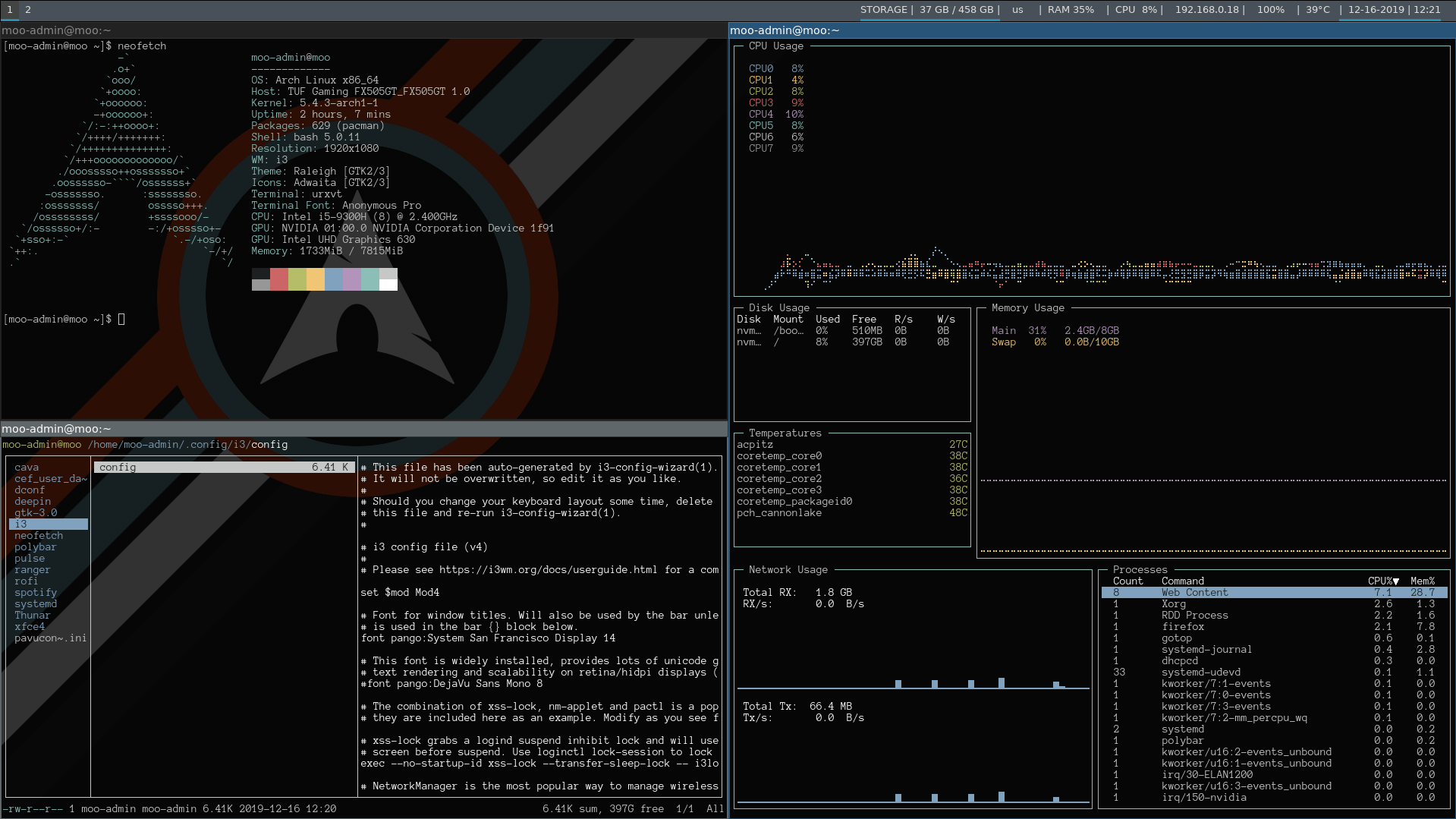Focus the neofetch terminal prompt cursor
The image size is (1456, 819).
pos(121,320)
